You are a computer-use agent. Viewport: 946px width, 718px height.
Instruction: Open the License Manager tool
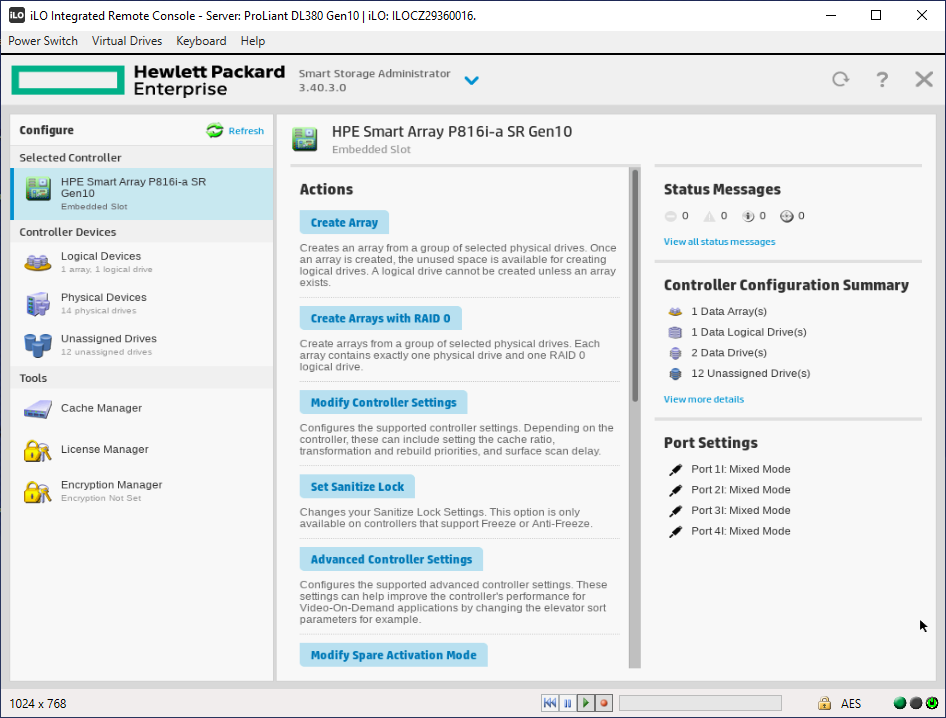(x=142, y=450)
